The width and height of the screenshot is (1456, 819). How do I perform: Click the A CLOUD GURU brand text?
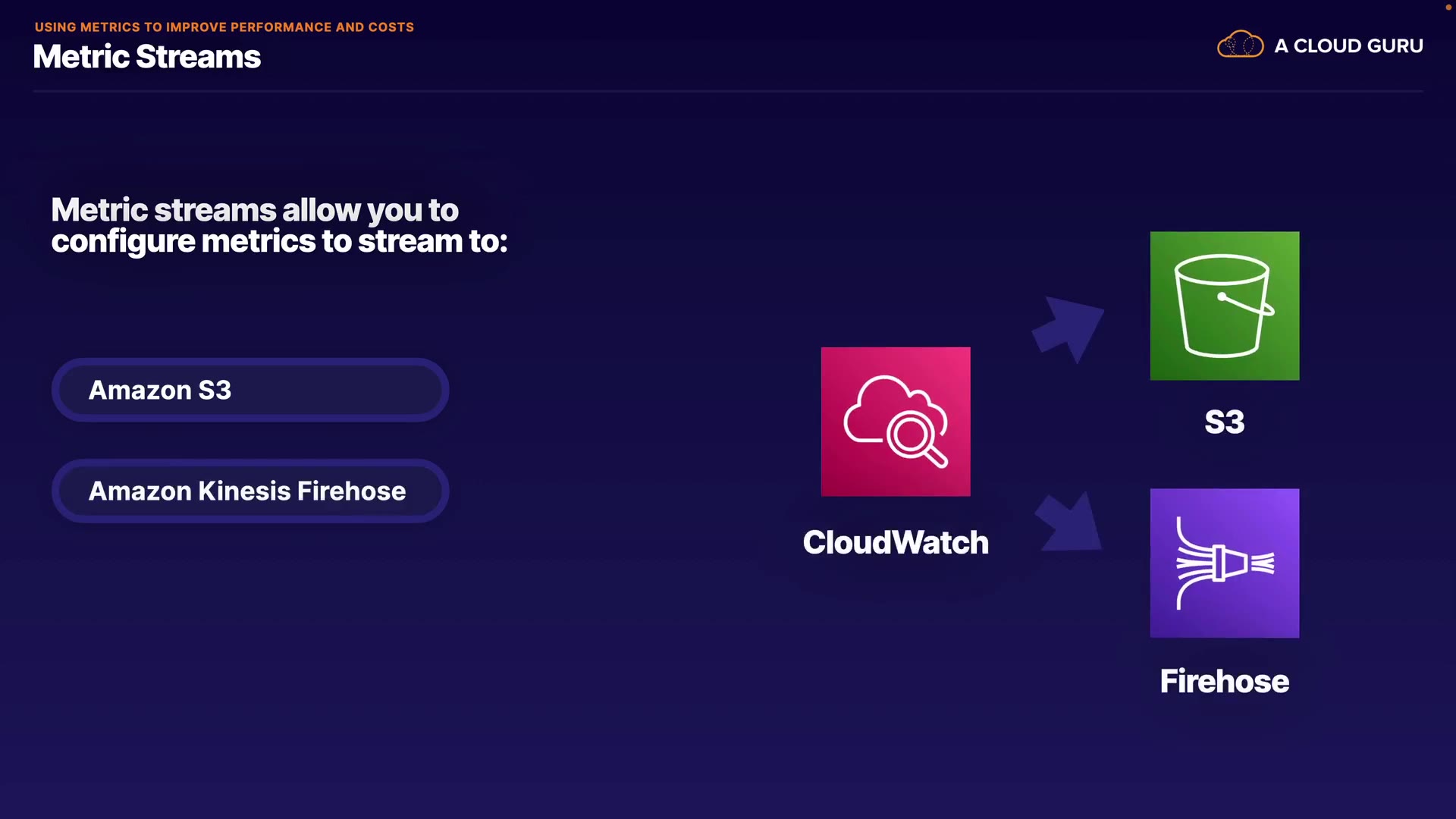click(1348, 46)
